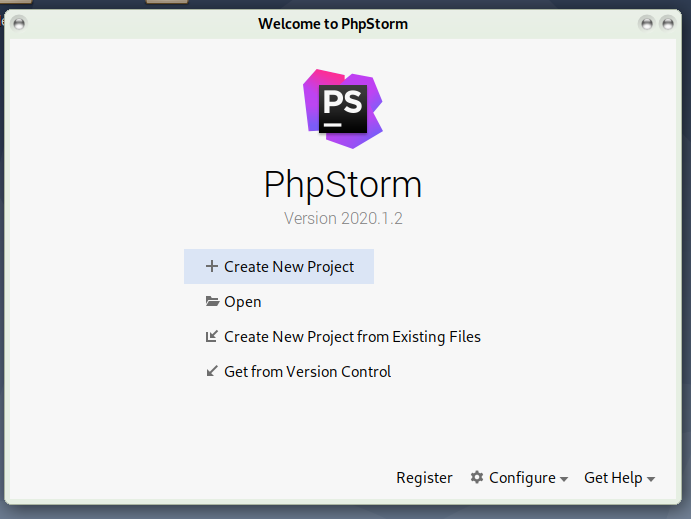
Task: Open the window menu button left of title
Action: (19, 23)
